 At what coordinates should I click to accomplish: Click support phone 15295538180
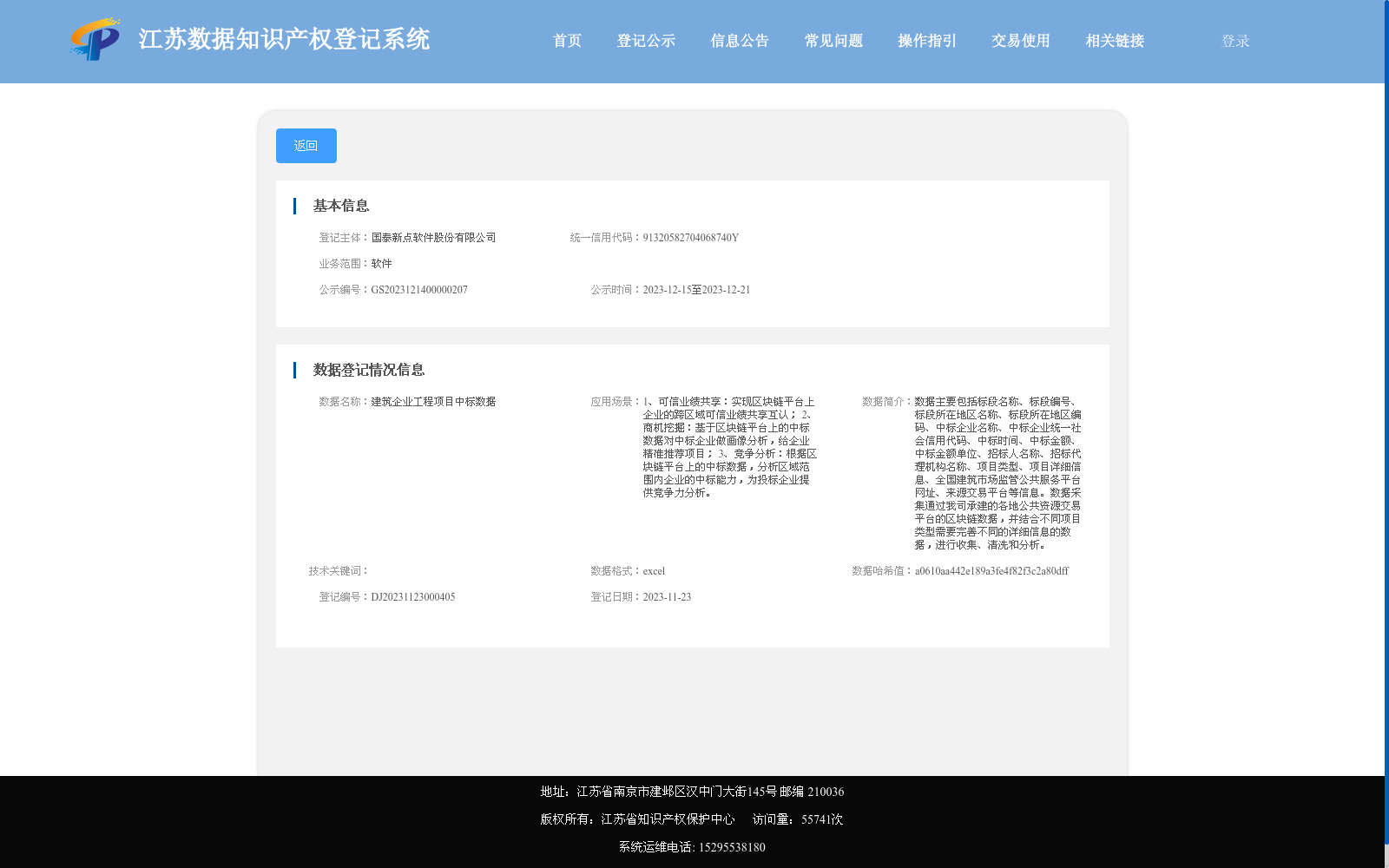point(732,847)
